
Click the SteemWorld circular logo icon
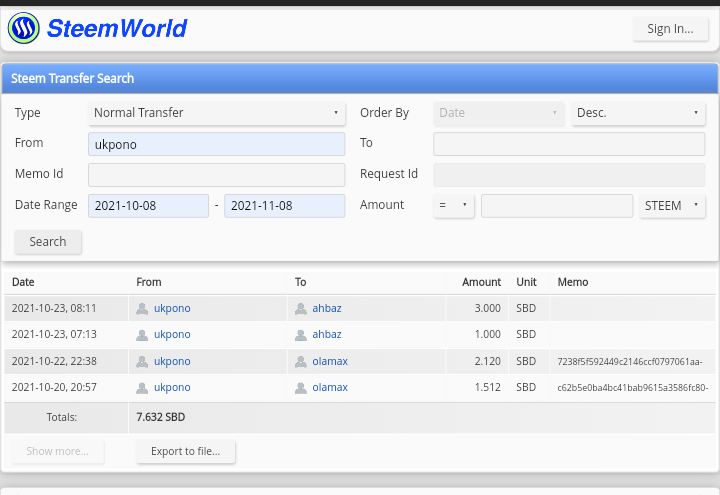click(23, 28)
